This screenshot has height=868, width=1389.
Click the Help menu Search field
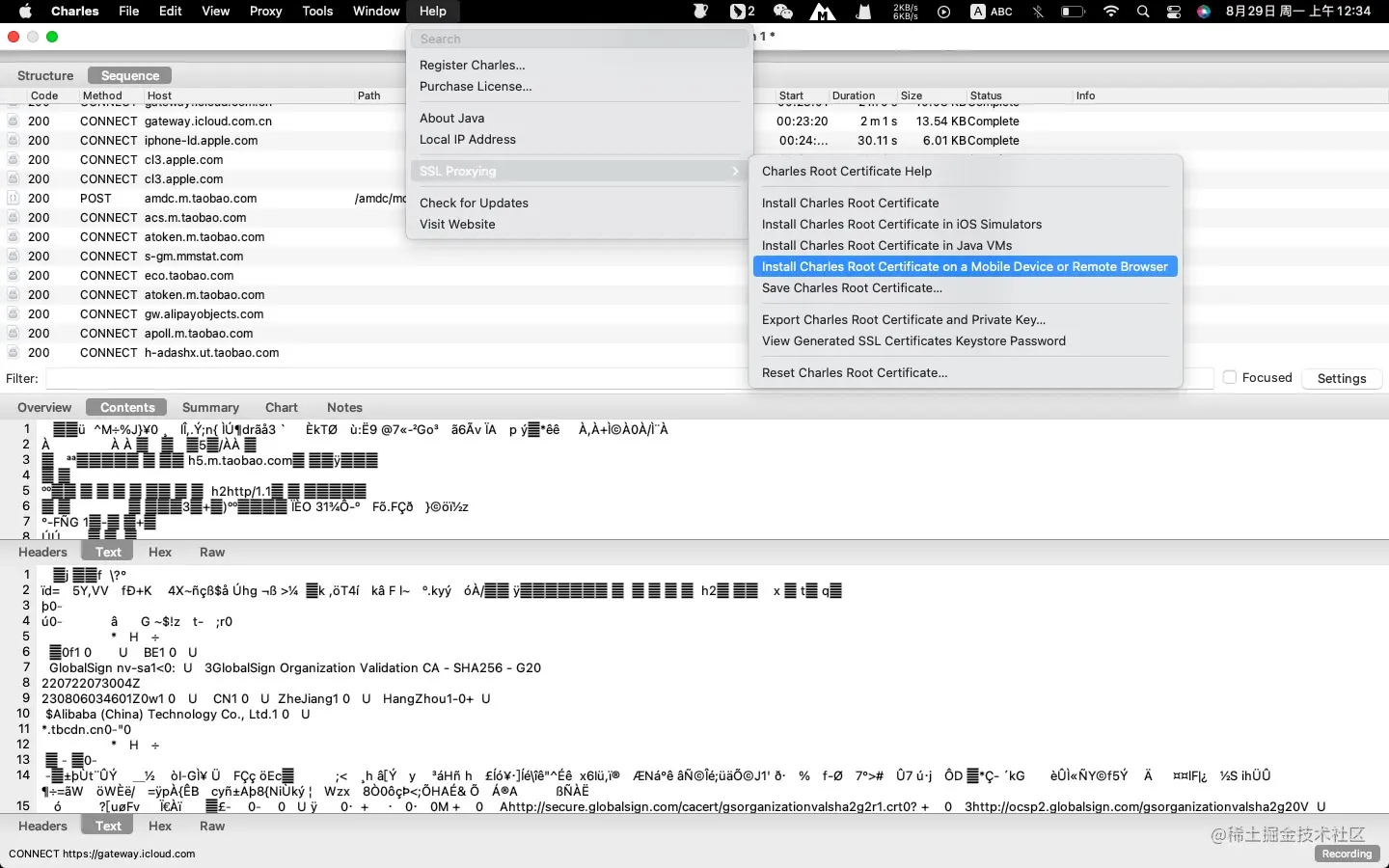click(580, 39)
